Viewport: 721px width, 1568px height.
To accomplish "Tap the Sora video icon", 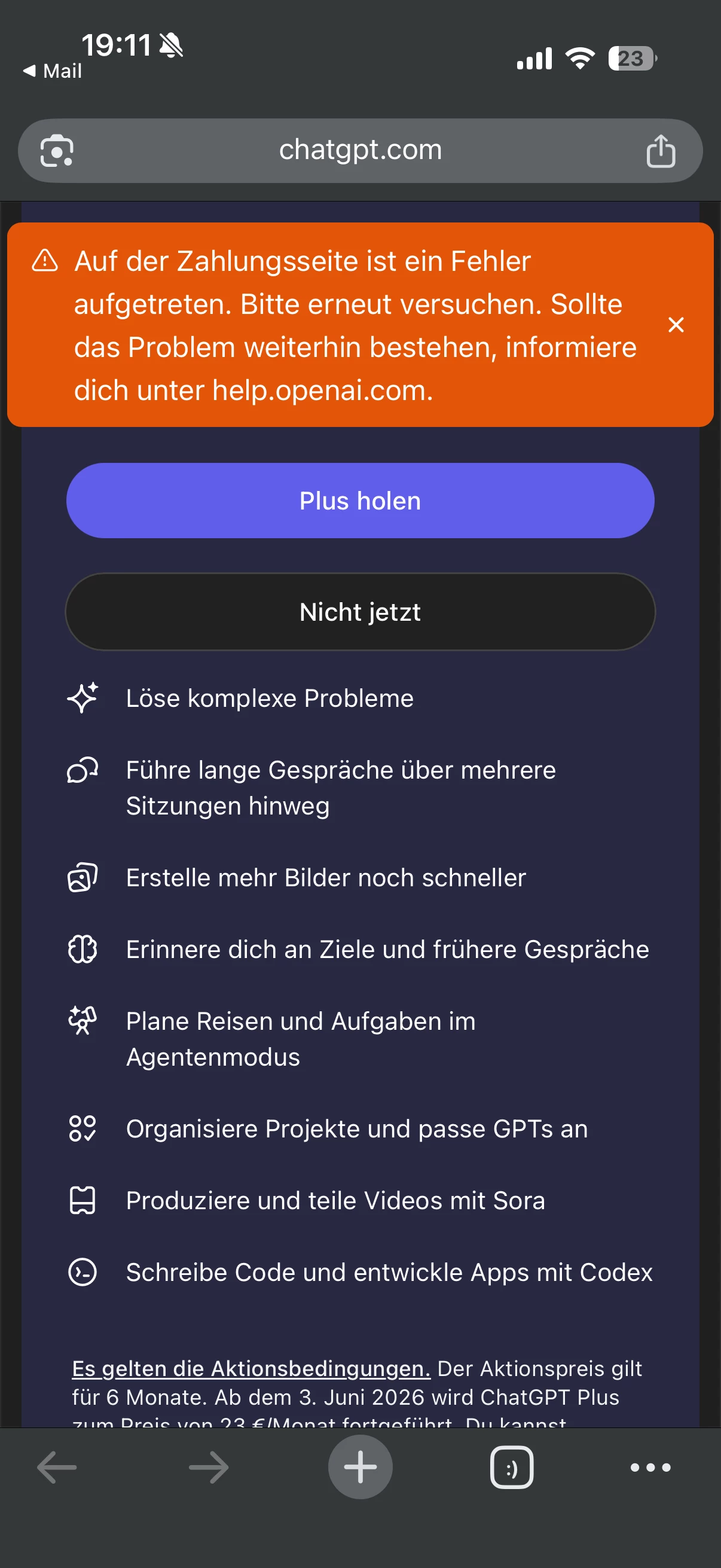I will [83, 1200].
